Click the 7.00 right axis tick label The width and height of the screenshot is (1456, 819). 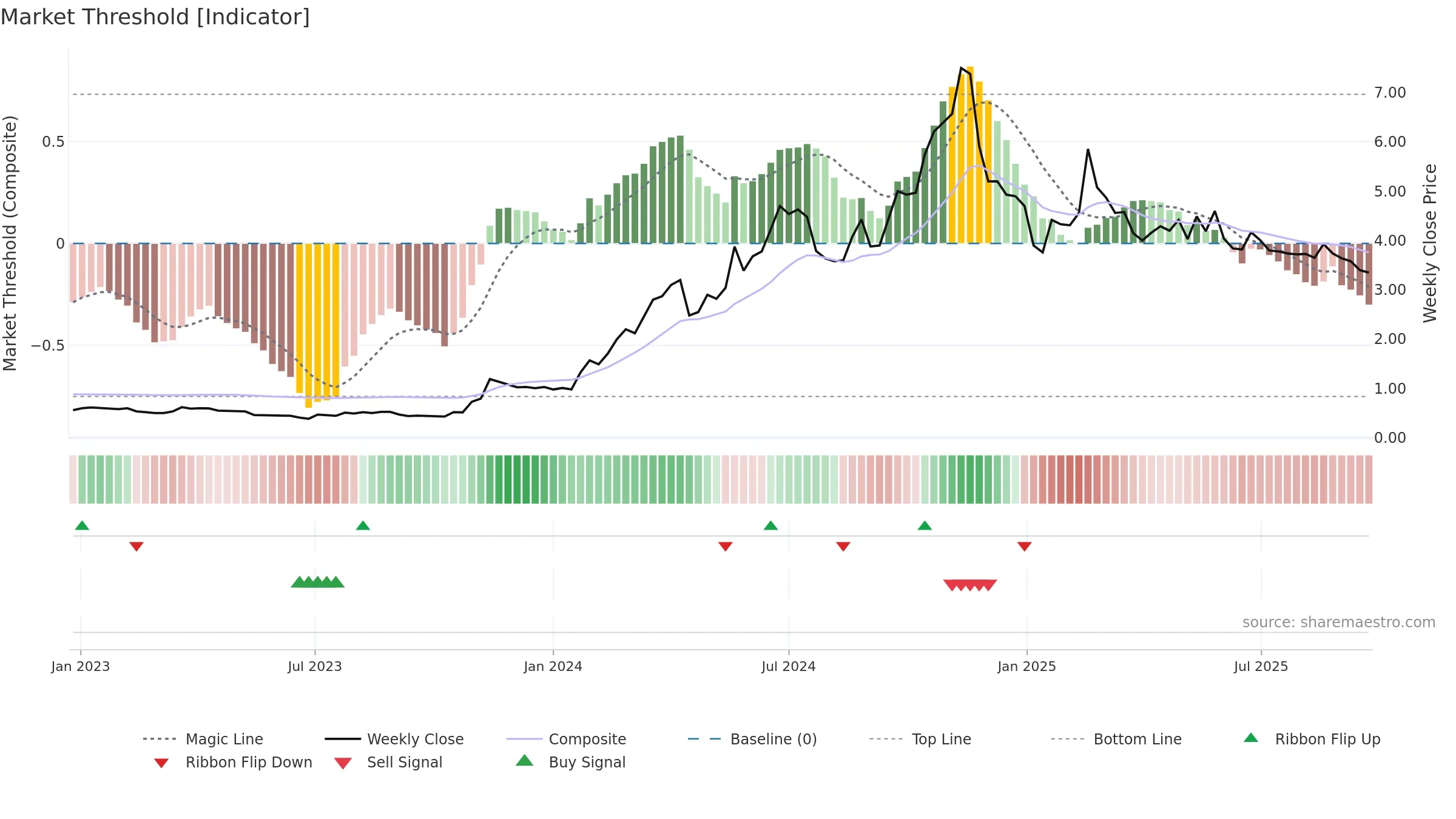tap(1390, 93)
